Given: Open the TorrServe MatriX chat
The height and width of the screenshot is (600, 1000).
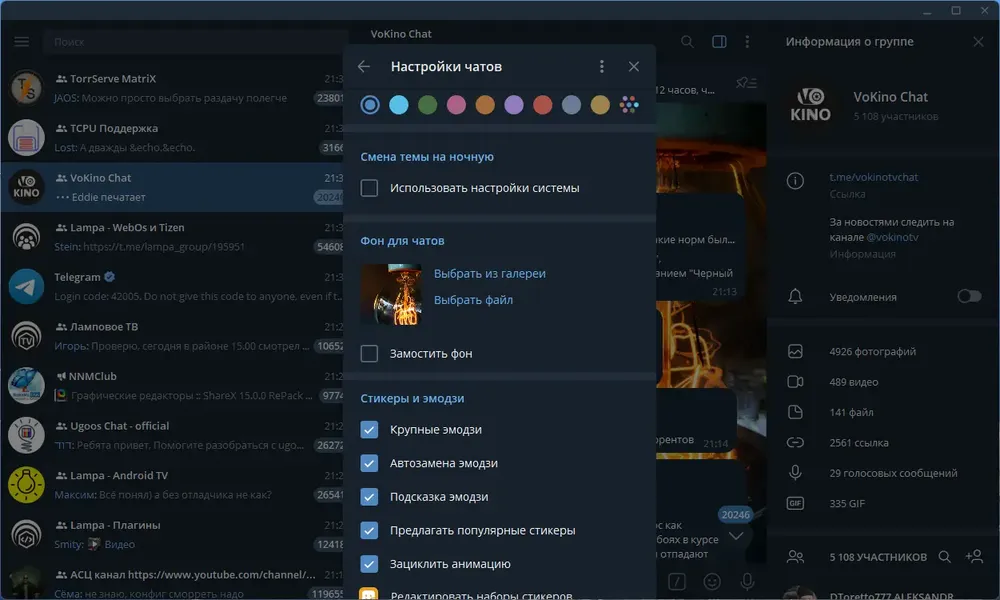Looking at the screenshot, I should [172, 88].
